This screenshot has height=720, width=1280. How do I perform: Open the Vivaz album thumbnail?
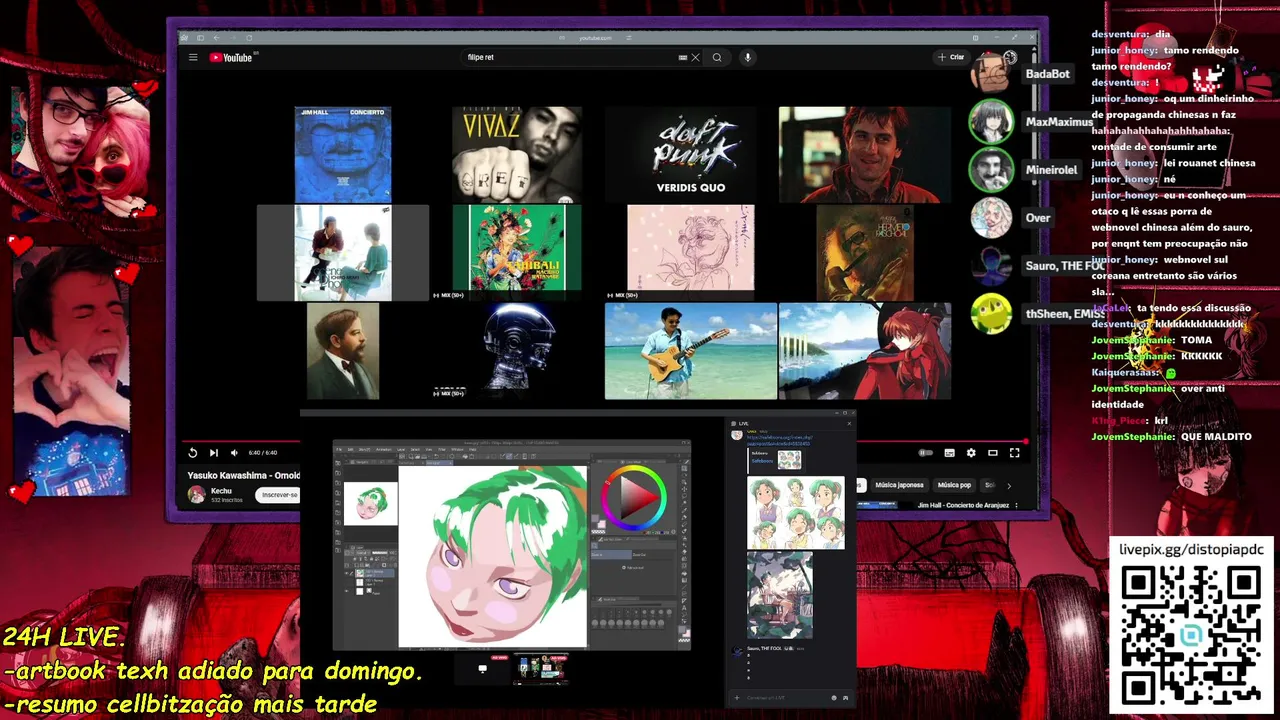[x=517, y=154]
